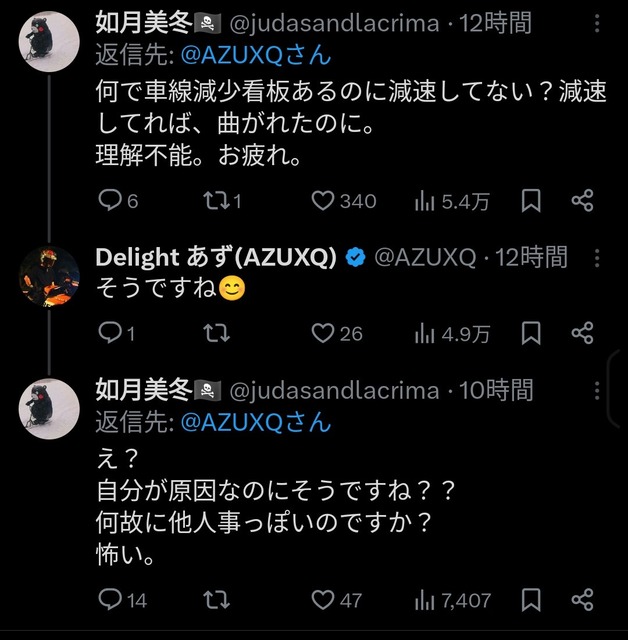Open Delight あず(AZUXQ) profile name
Screen dimensions: 628x640
coord(216,258)
